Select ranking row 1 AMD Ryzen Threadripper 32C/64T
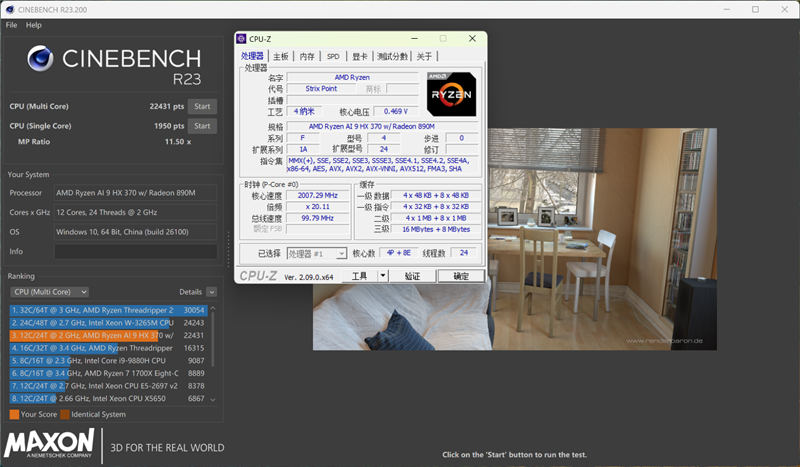This screenshot has width=800, height=467. [x=109, y=310]
